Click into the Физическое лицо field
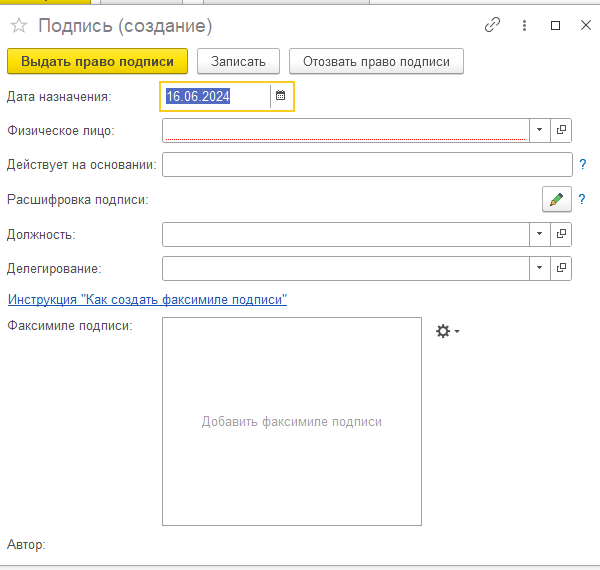The width and height of the screenshot is (600, 570). click(x=346, y=130)
